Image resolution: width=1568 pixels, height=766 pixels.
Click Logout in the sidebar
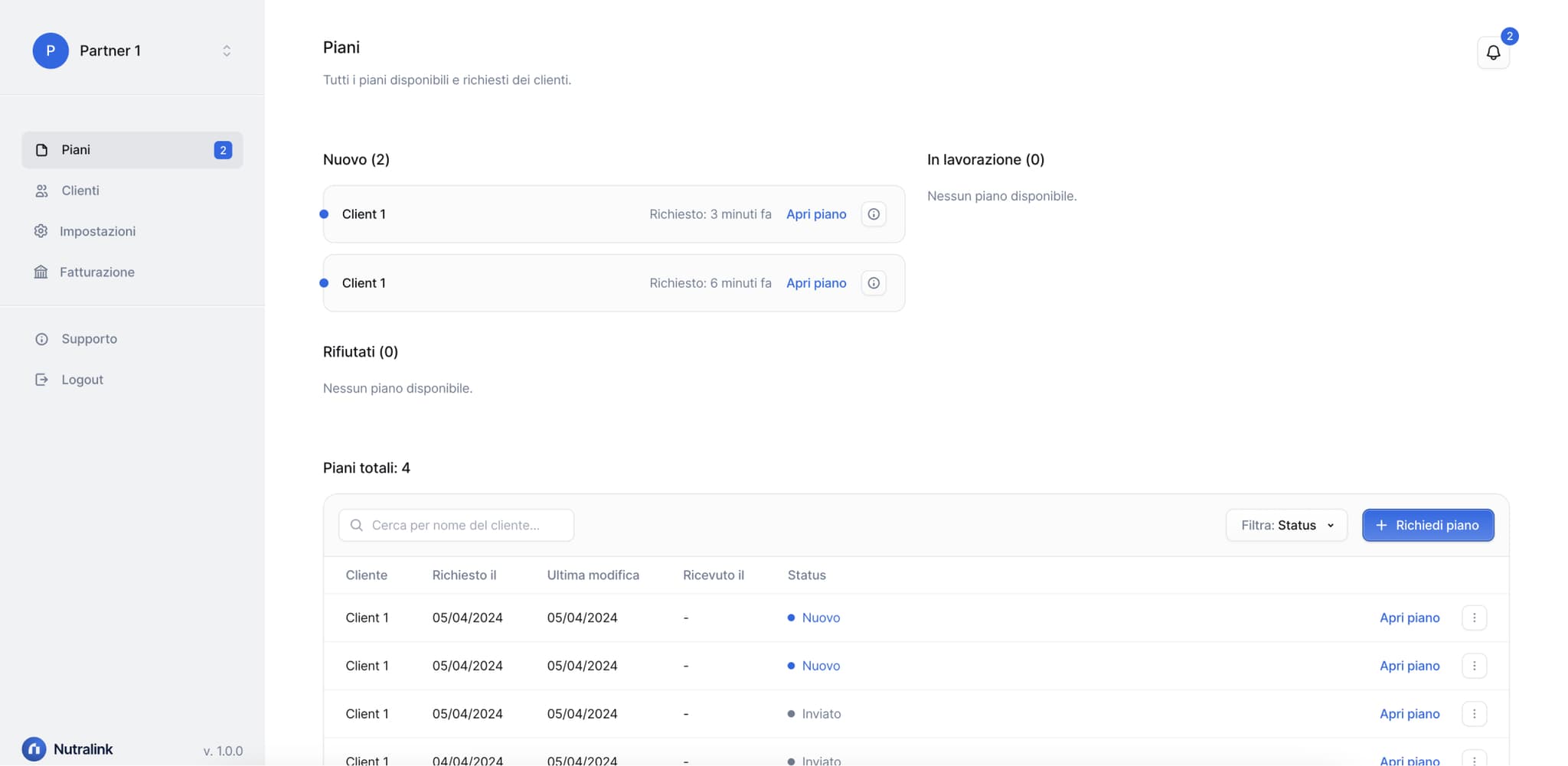pyautogui.click(x=82, y=380)
